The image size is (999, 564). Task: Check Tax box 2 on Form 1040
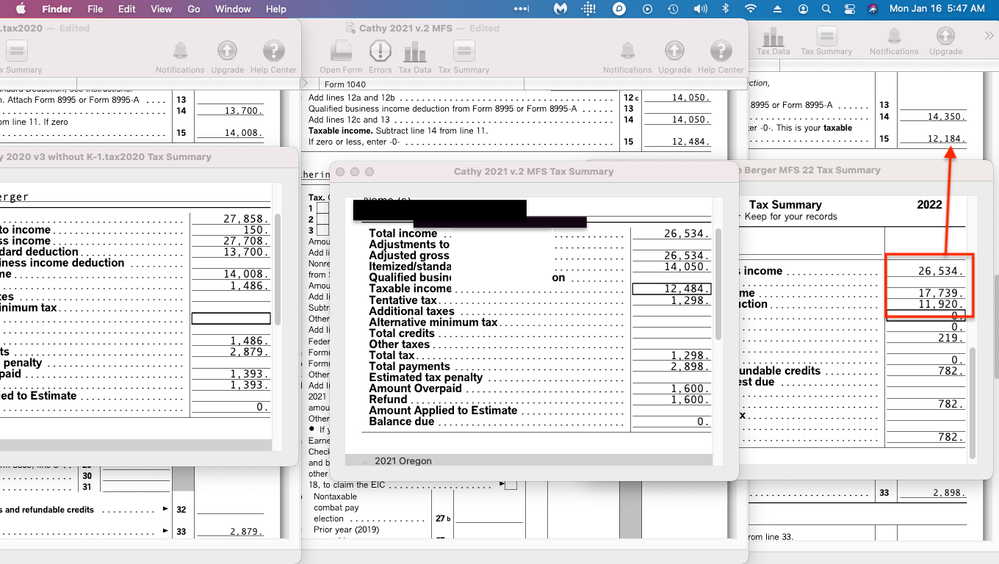pos(323,219)
